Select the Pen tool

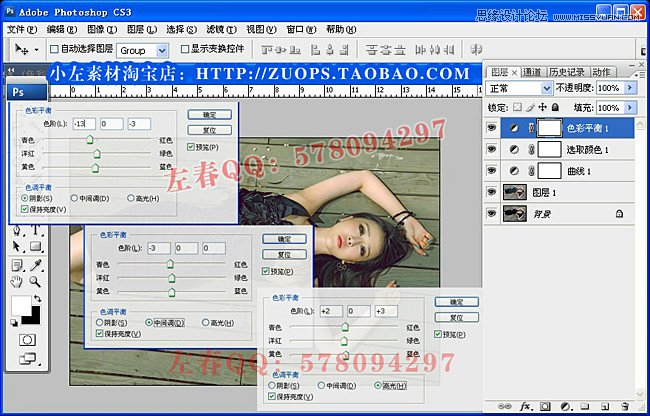click(17, 230)
